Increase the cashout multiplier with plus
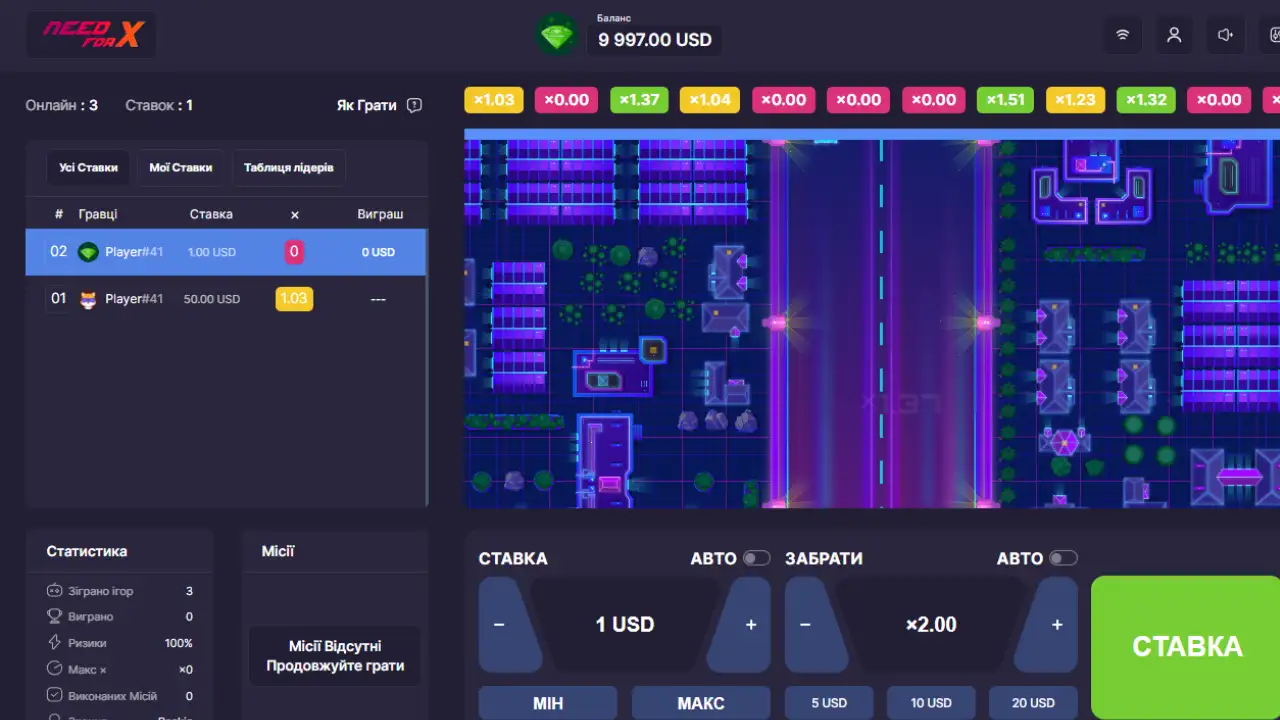Viewport: 1280px width, 720px height. [x=1056, y=625]
